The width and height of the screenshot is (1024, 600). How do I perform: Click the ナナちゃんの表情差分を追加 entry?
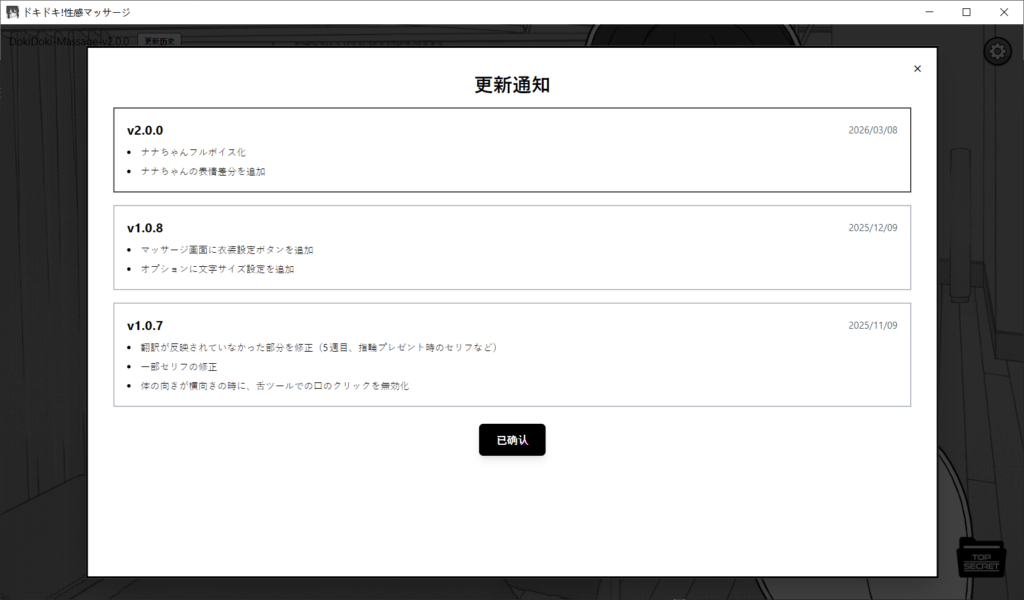click(x=203, y=172)
